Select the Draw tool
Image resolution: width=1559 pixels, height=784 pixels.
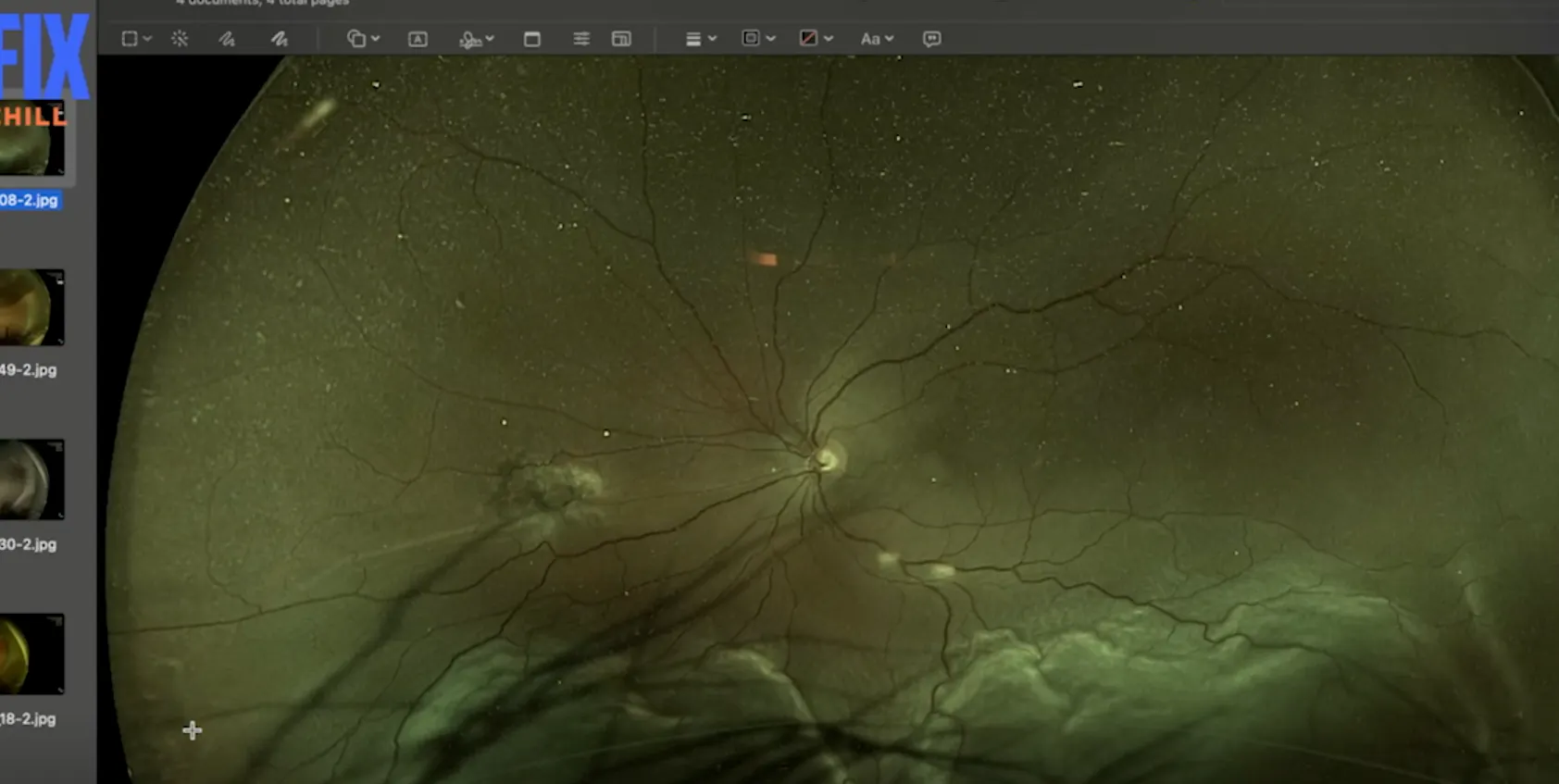[279, 39]
